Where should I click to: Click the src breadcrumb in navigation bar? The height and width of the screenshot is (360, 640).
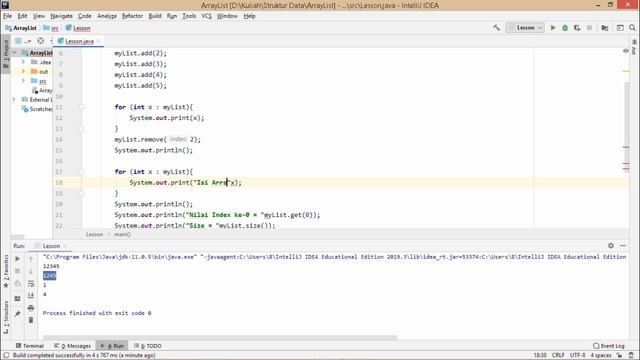[x=51, y=28]
